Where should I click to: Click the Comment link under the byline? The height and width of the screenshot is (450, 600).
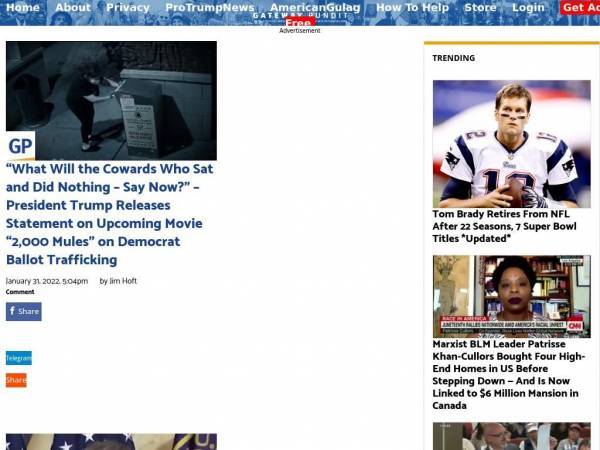click(20, 292)
